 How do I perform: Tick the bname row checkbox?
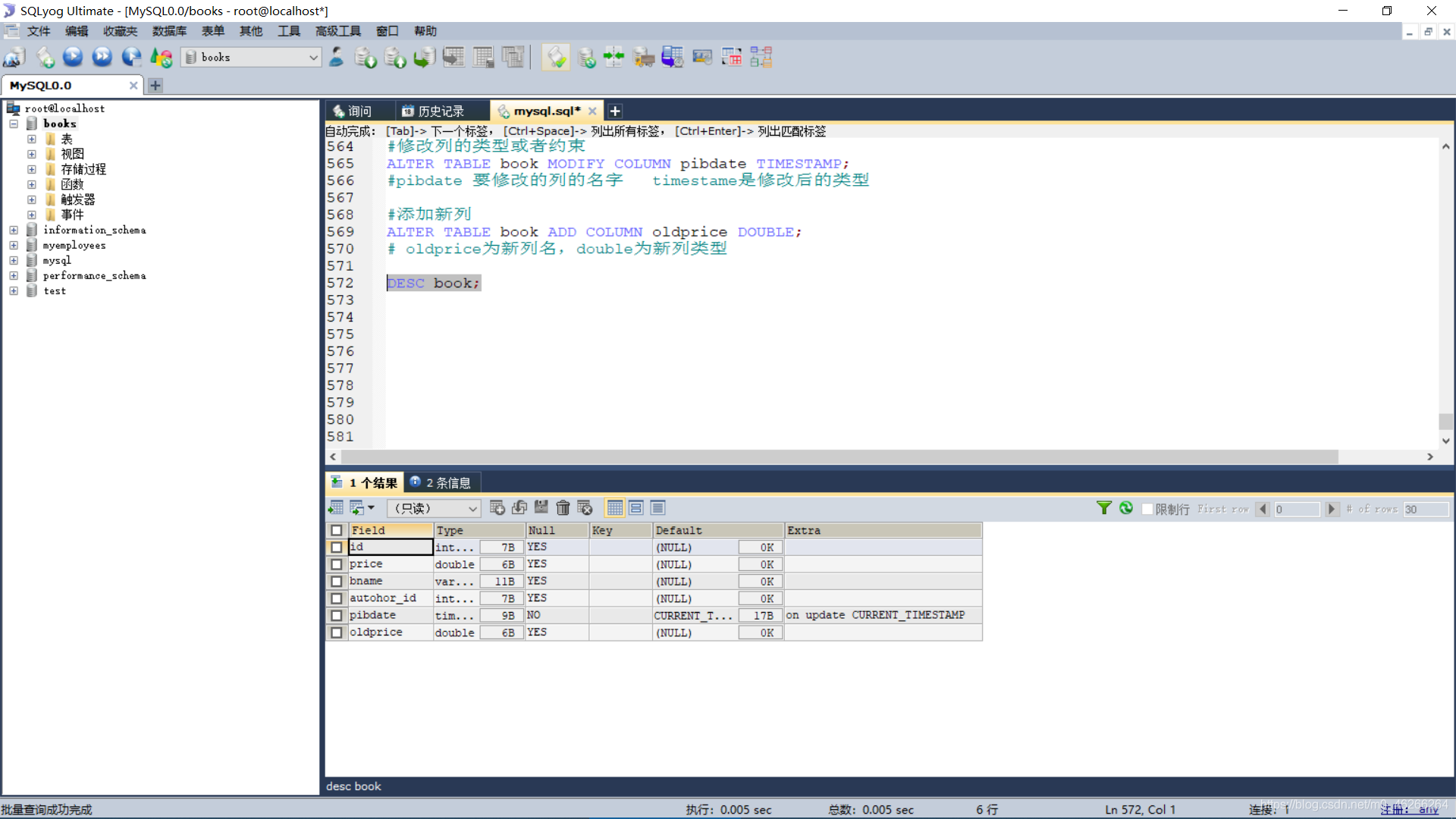[337, 581]
